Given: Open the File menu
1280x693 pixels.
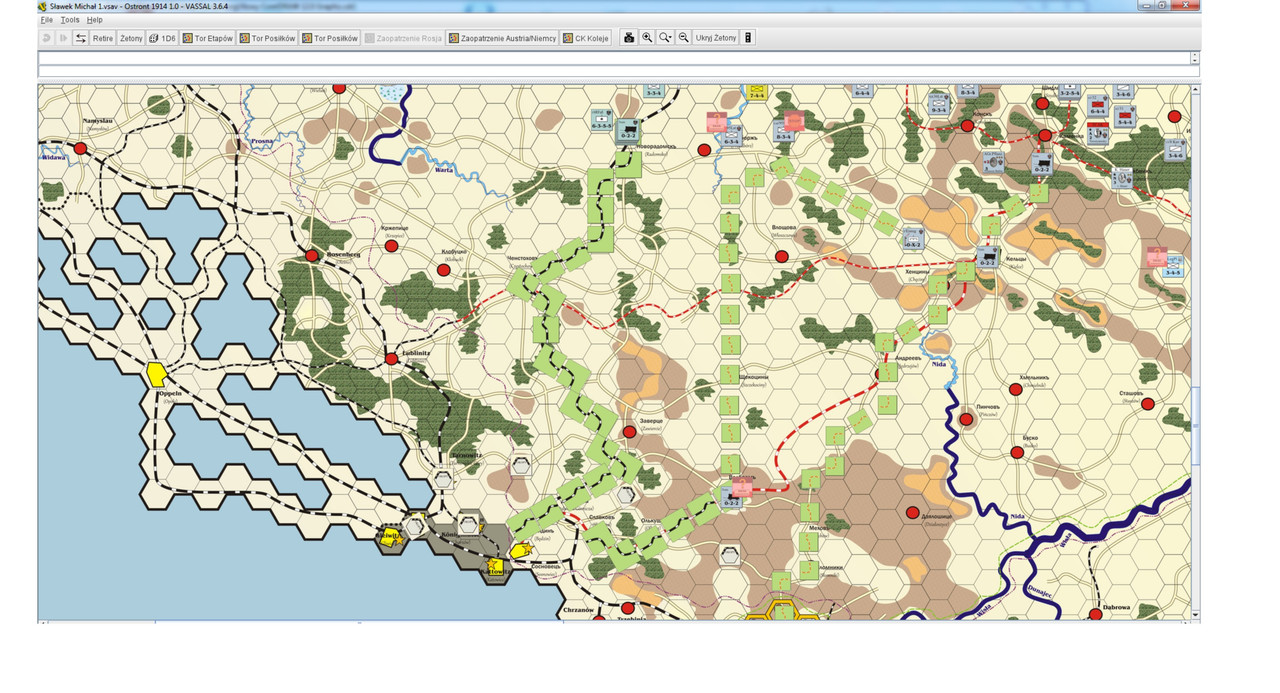Looking at the screenshot, I should 46,20.
